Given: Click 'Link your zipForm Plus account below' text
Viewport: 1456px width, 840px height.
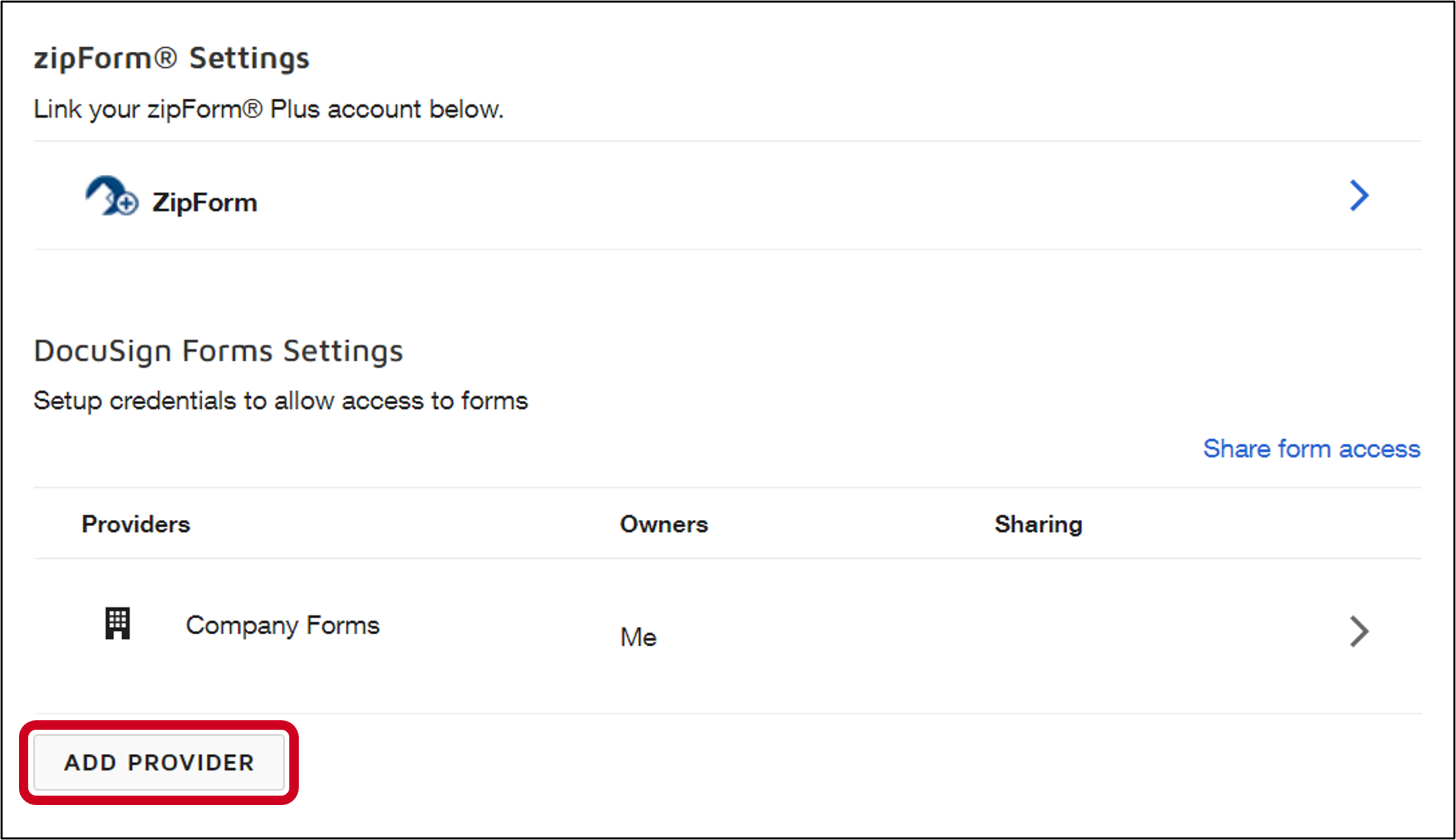Looking at the screenshot, I should coord(268,109).
